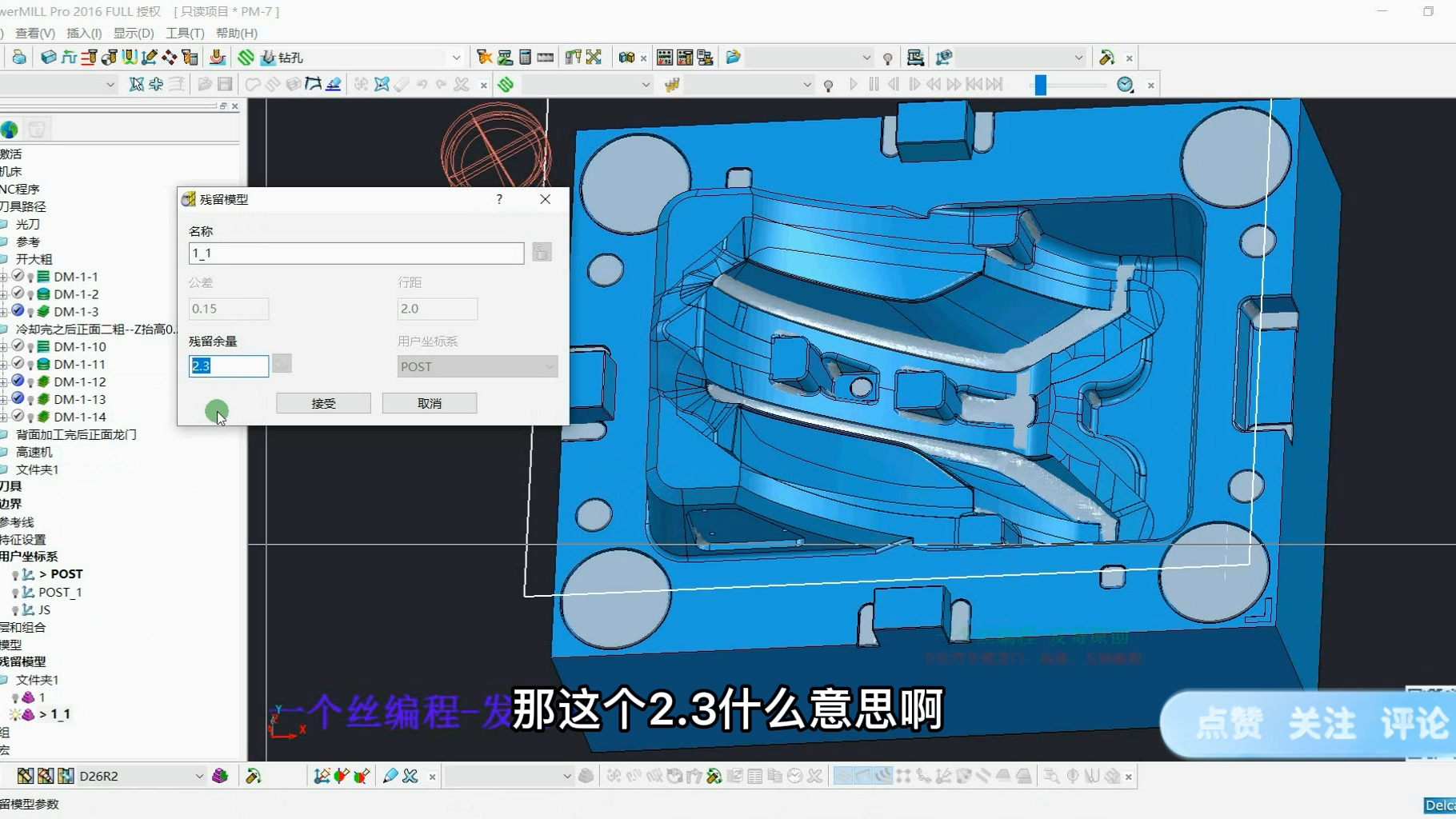Open the D26R2 tool dropdown
Screen dimensions: 1456x819
(x=198, y=776)
